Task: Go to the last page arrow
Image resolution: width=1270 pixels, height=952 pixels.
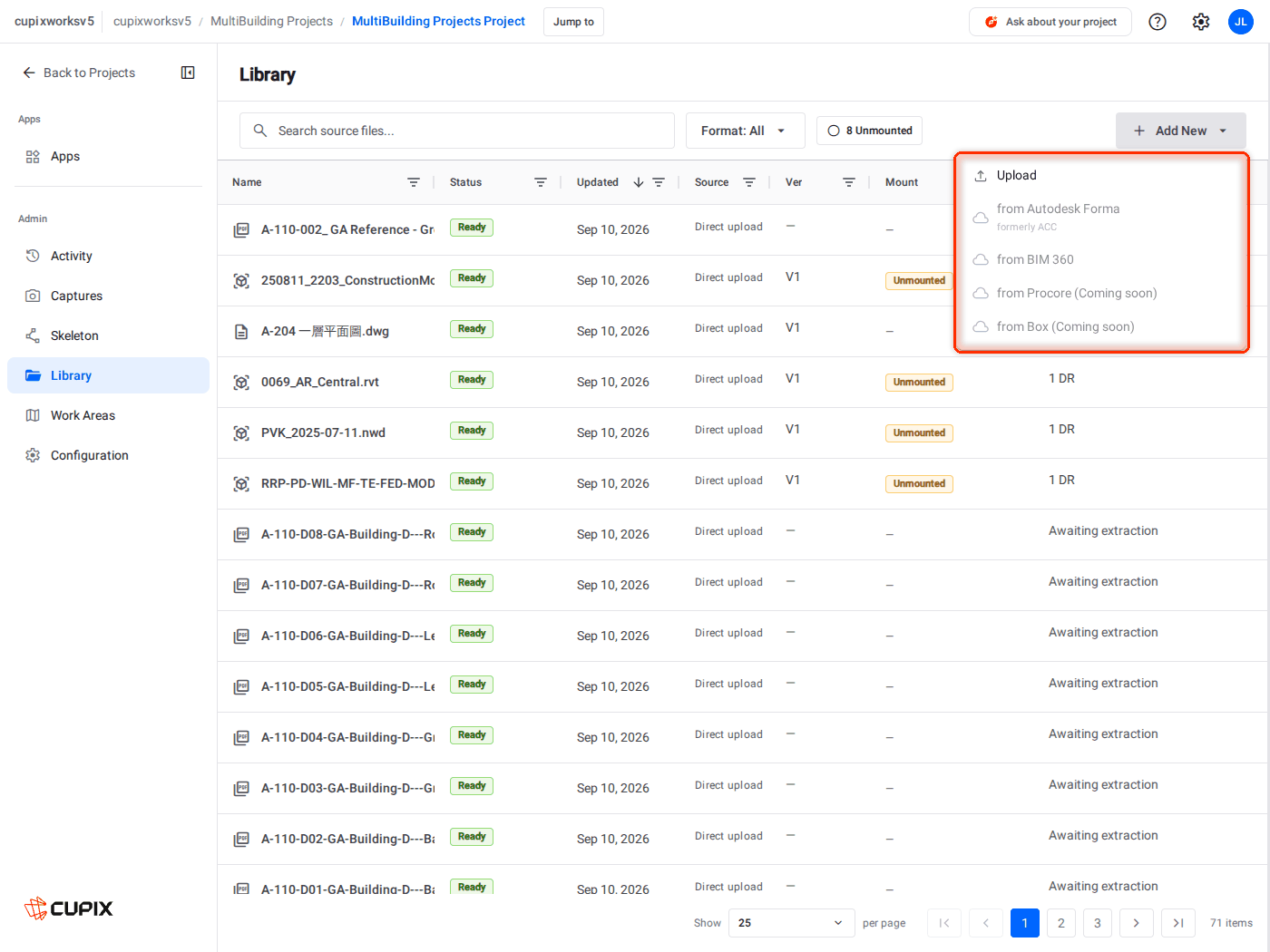Action: point(1178,923)
